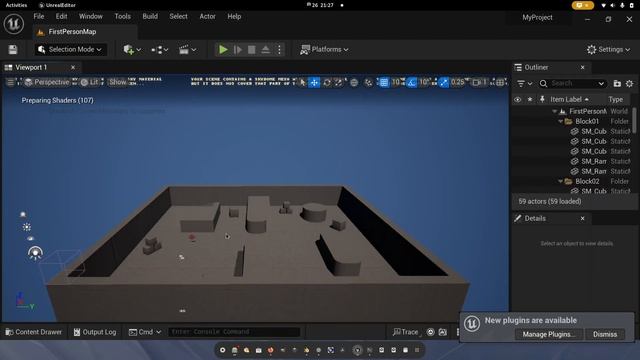640x360 pixels.
Task: Click the Outliner pin column header
Action: pos(542,100)
